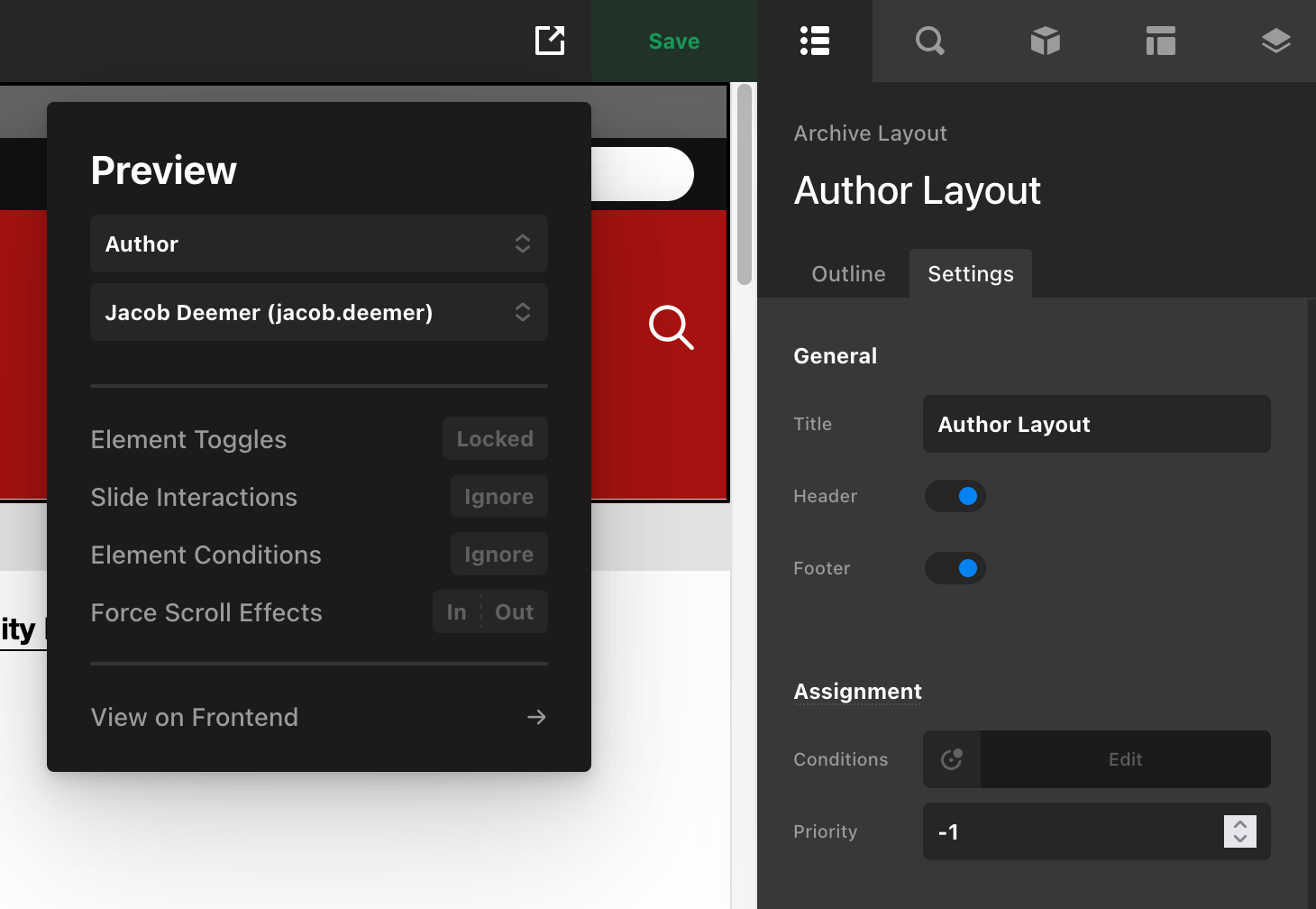Toggle the Header switch off
The width and height of the screenshot is (1316, 909).
click(x=955, y=496)
